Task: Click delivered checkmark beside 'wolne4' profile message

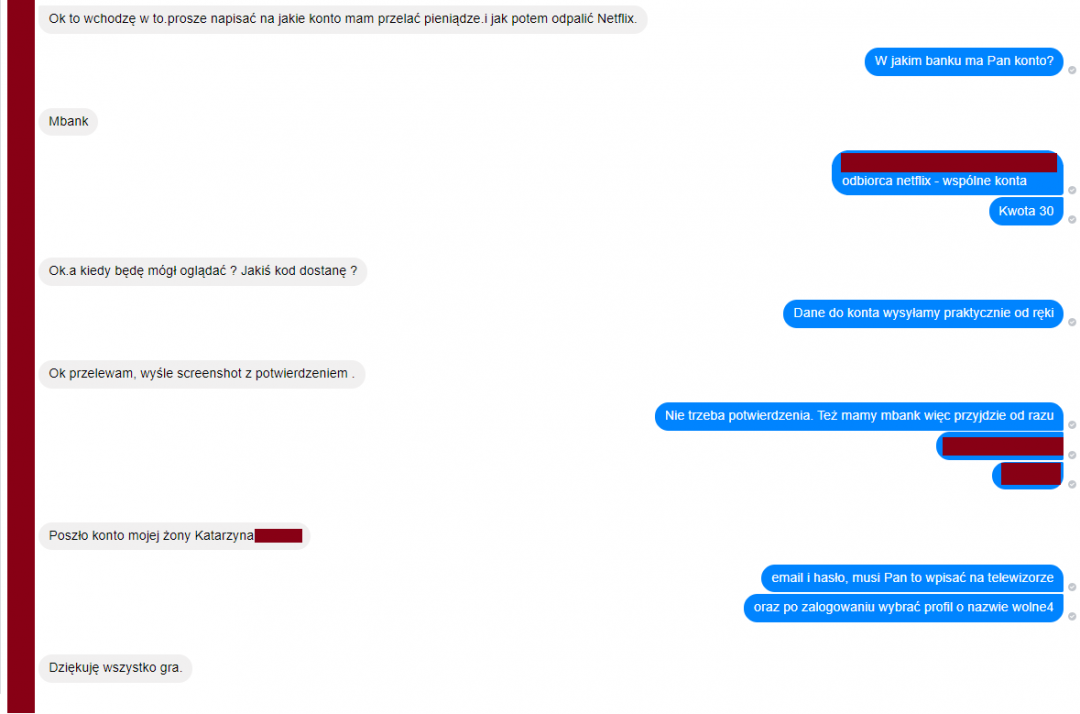Action: [x=1072, y=616]
